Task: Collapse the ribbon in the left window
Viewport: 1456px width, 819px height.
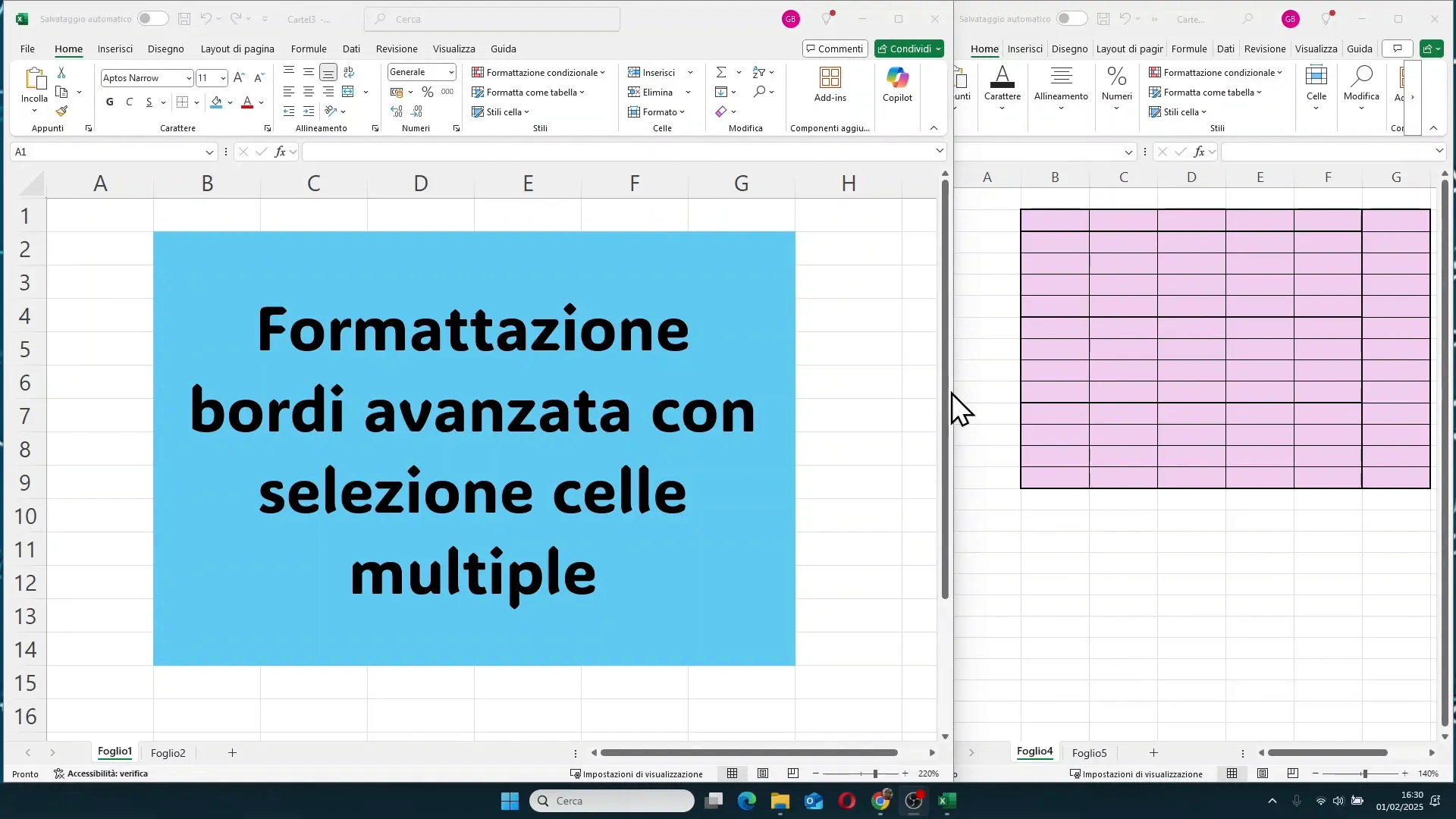Action: click(x=934, y=128)
